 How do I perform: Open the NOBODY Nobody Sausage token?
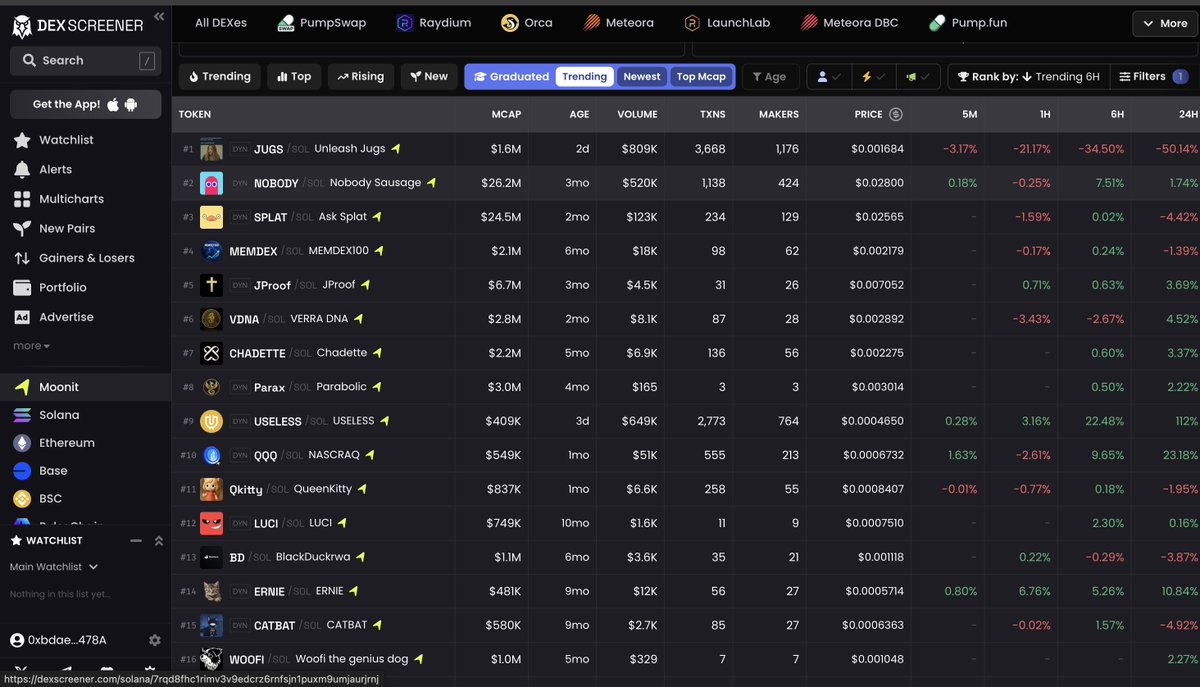click(x=686, y=183)
